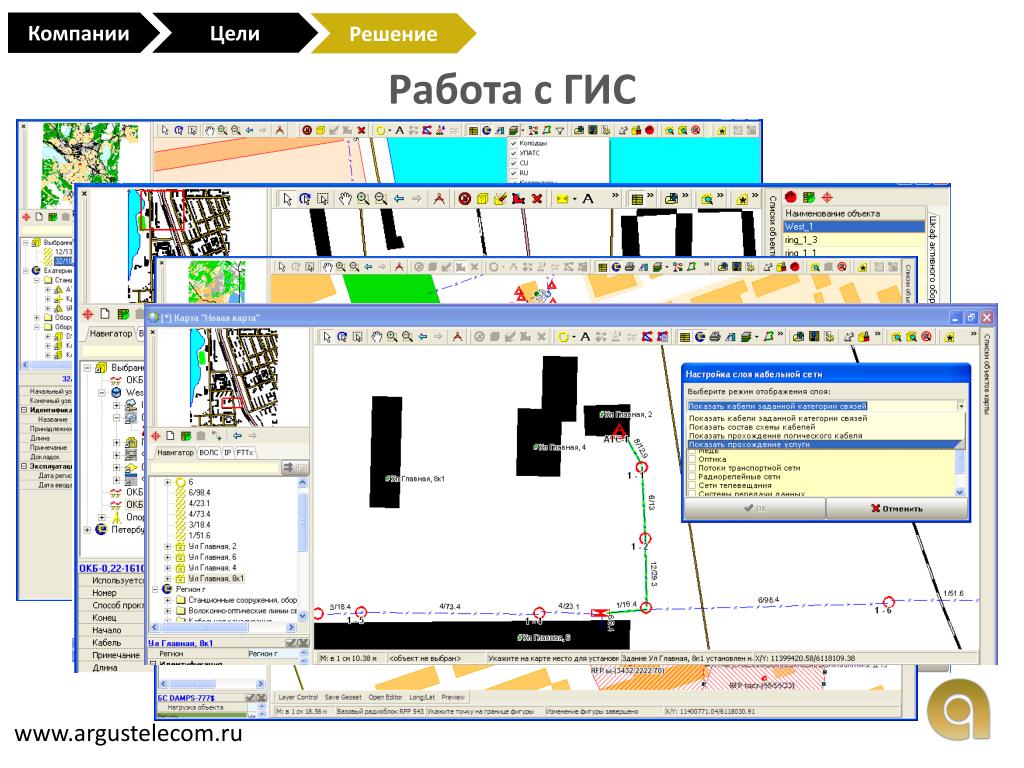Click red circle node 1-1 on the map

[642, 467]
